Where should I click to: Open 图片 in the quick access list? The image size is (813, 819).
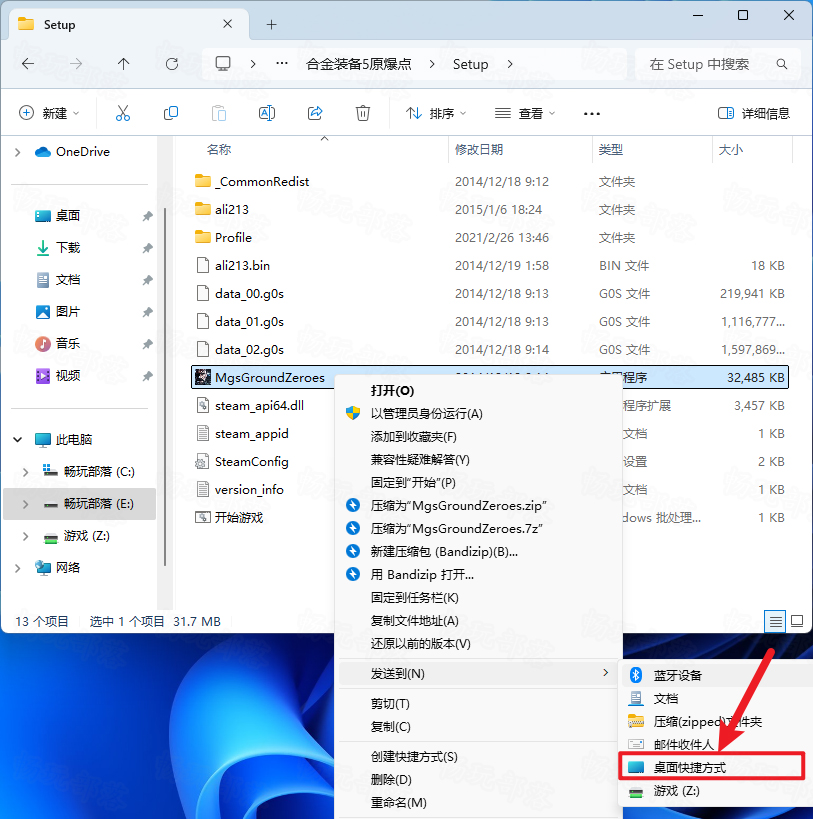[67, 312]
